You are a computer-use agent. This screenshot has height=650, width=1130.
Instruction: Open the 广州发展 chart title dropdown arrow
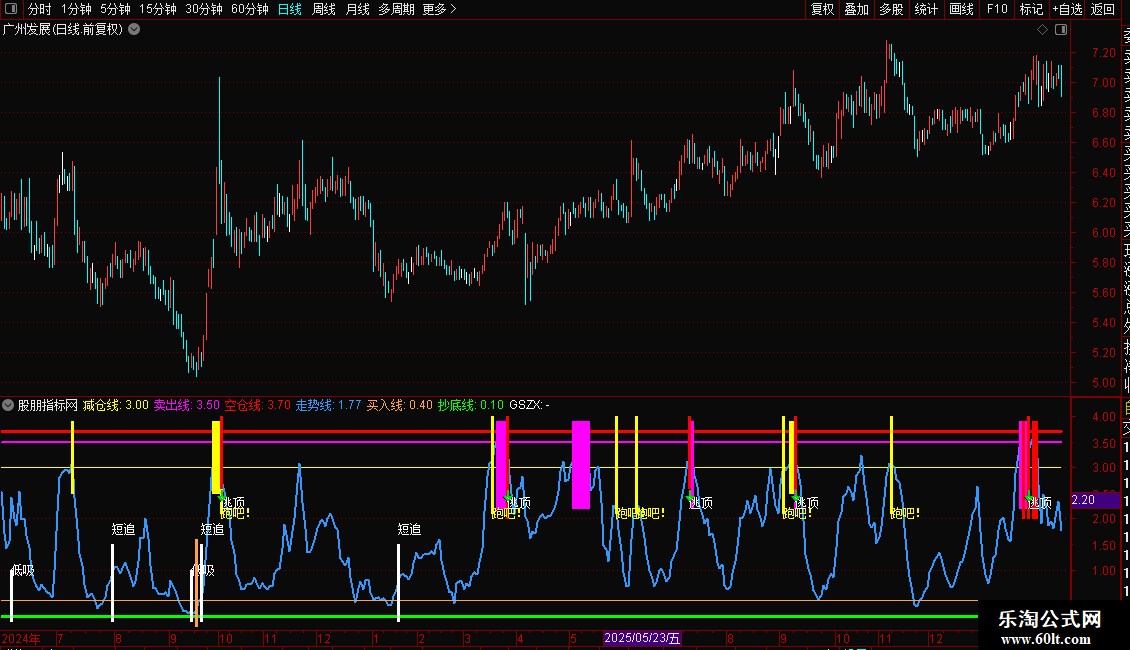click(134, 29)
